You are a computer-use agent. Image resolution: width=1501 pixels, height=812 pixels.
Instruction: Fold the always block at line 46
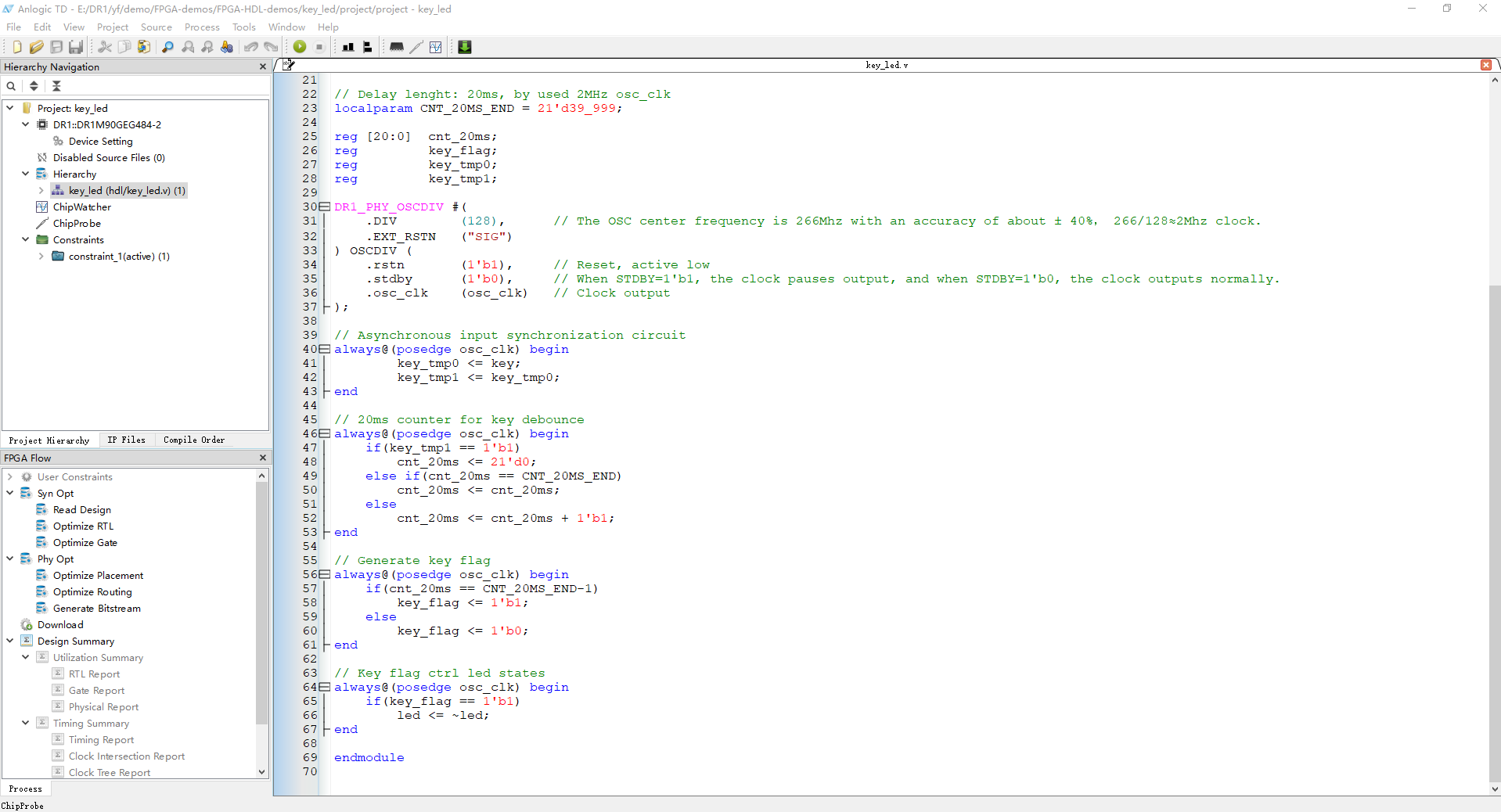[325, 433]
